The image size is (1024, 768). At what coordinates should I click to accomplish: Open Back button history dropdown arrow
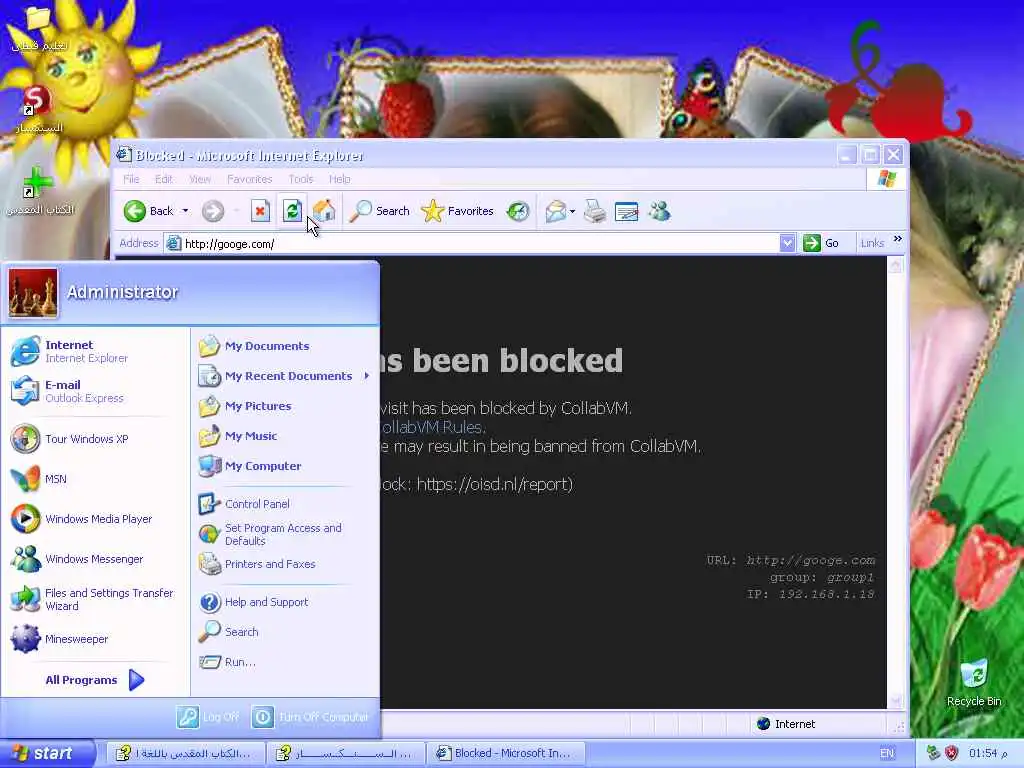pos(185,211)
